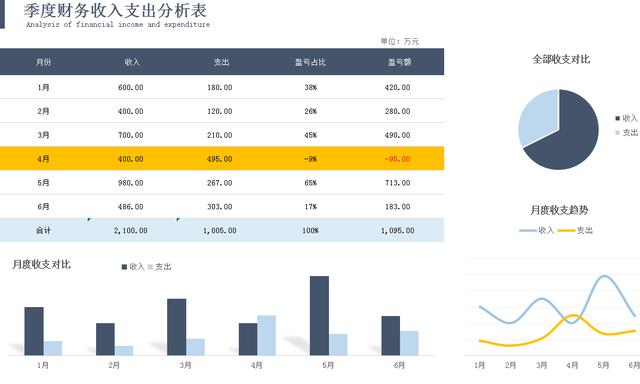Click the 17% ratio cell

click(x=310, y=206)
